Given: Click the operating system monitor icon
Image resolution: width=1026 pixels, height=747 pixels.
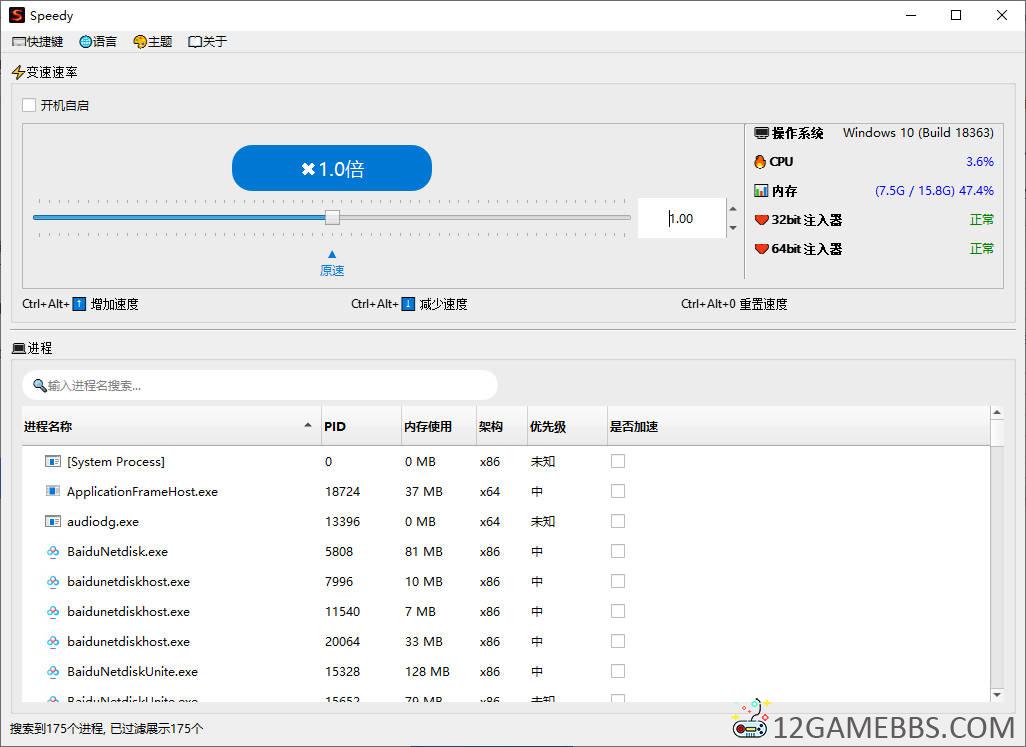Looking at the screenshot, I should [x=761, y=133].
